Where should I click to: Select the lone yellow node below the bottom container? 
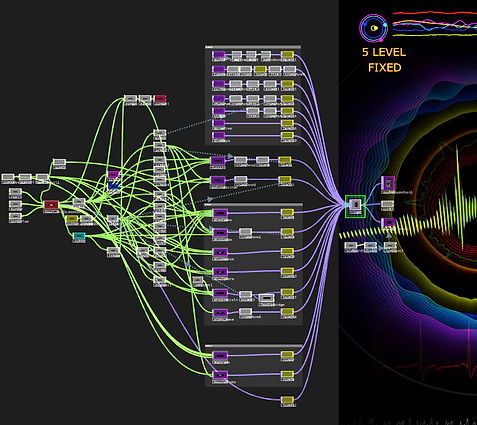(x=287, y=400)
